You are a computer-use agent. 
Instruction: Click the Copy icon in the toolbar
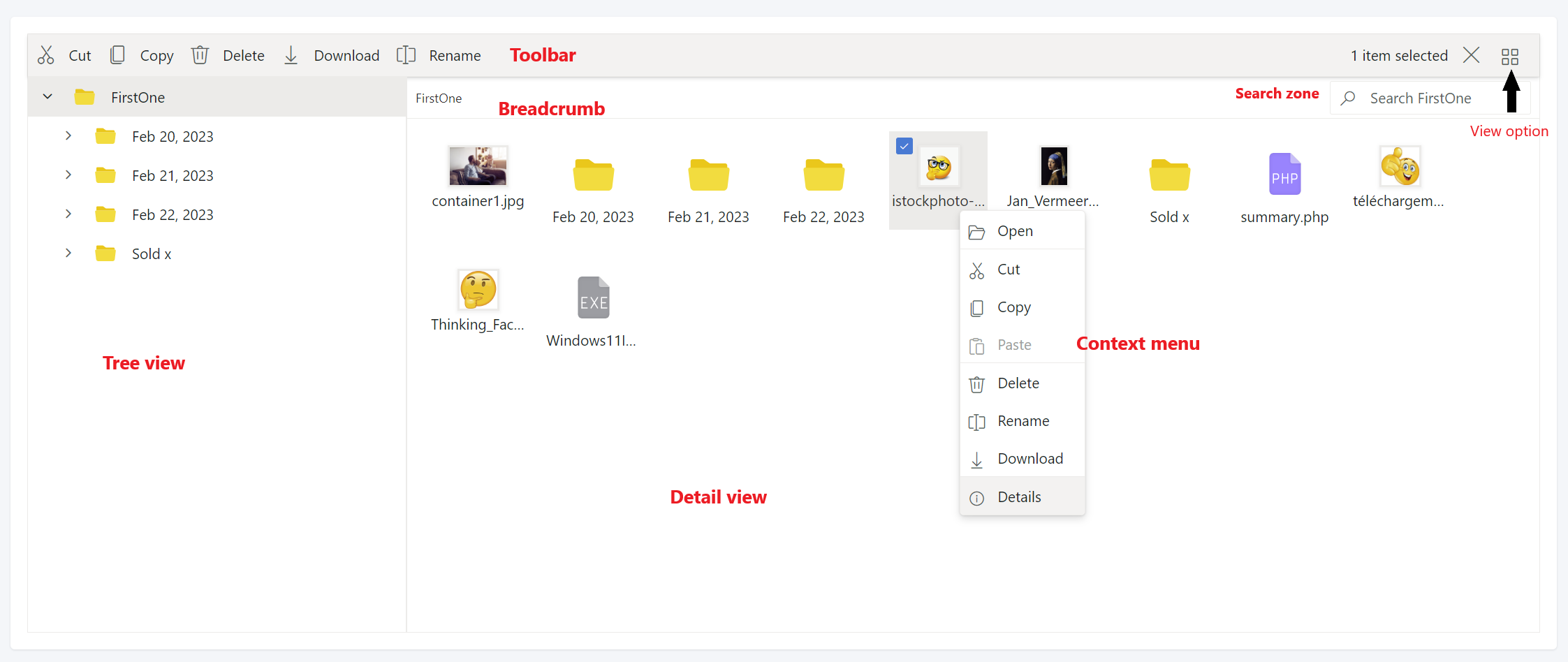pyautogui.click(x=117, y=55)
